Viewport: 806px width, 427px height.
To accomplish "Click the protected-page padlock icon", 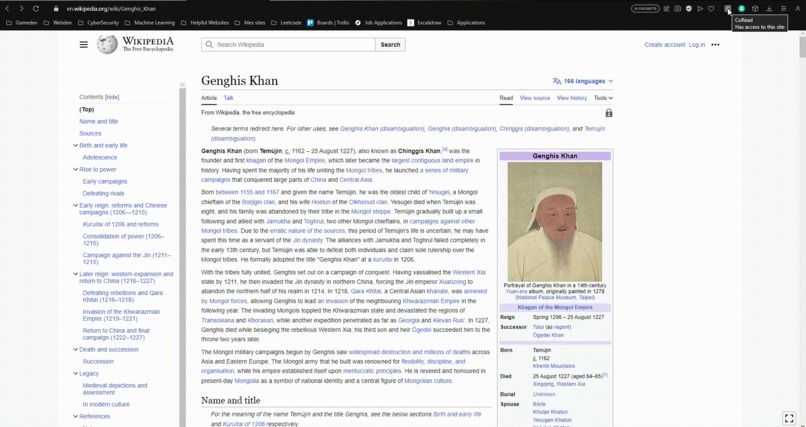I will coord(609,113).
